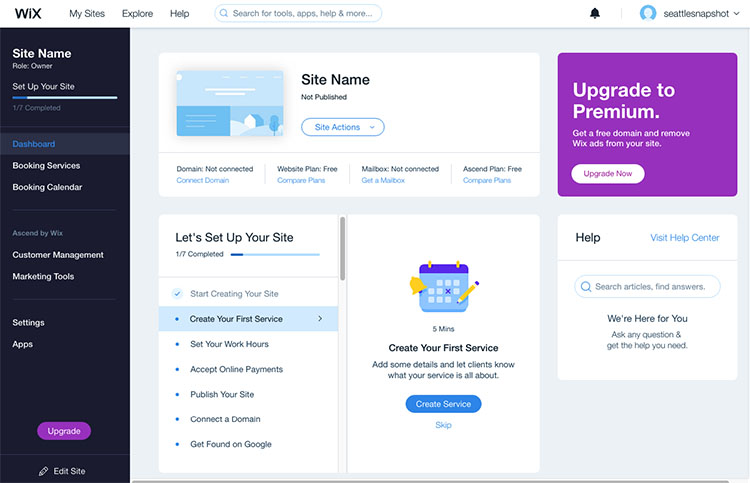Open the Site Actions dropdown
750x483 pixels.
(x=342, y=127)
